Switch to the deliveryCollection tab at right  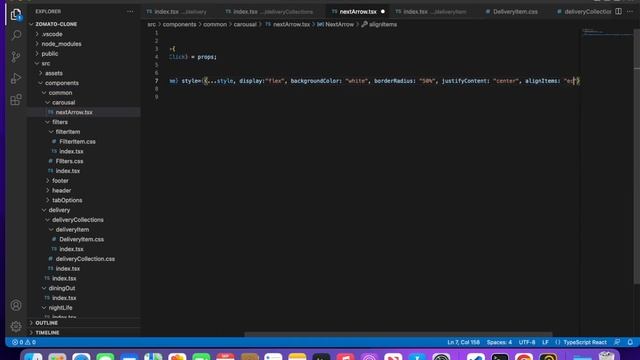click(x=584, y=11)
